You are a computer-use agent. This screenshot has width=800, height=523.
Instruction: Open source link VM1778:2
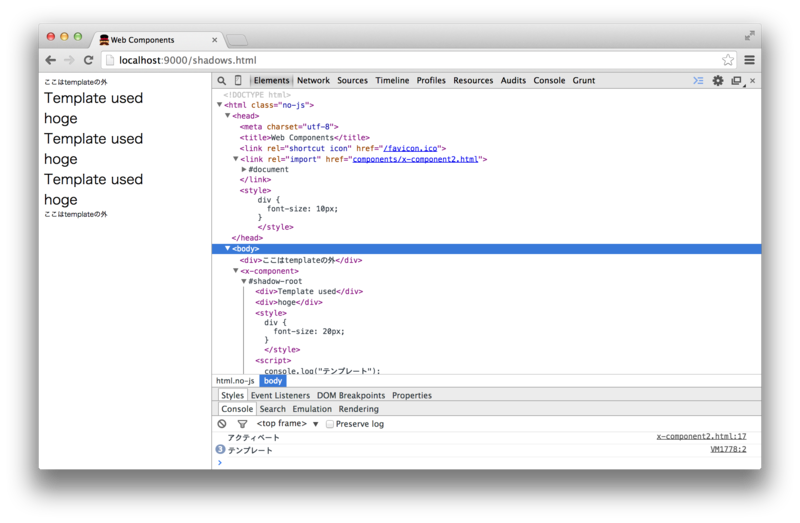click(x=728, y=450)
